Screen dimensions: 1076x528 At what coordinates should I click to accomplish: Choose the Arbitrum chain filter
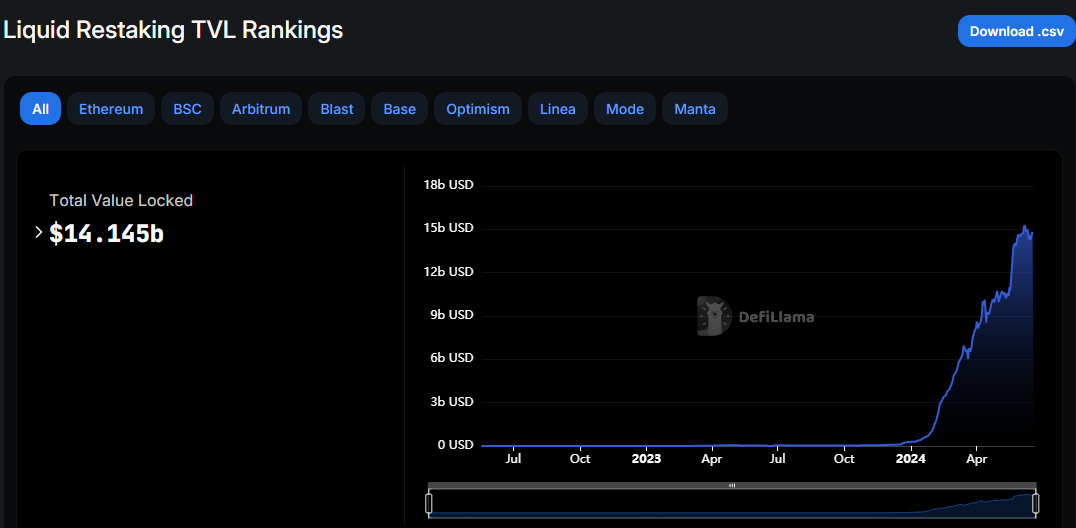[261, 109]
